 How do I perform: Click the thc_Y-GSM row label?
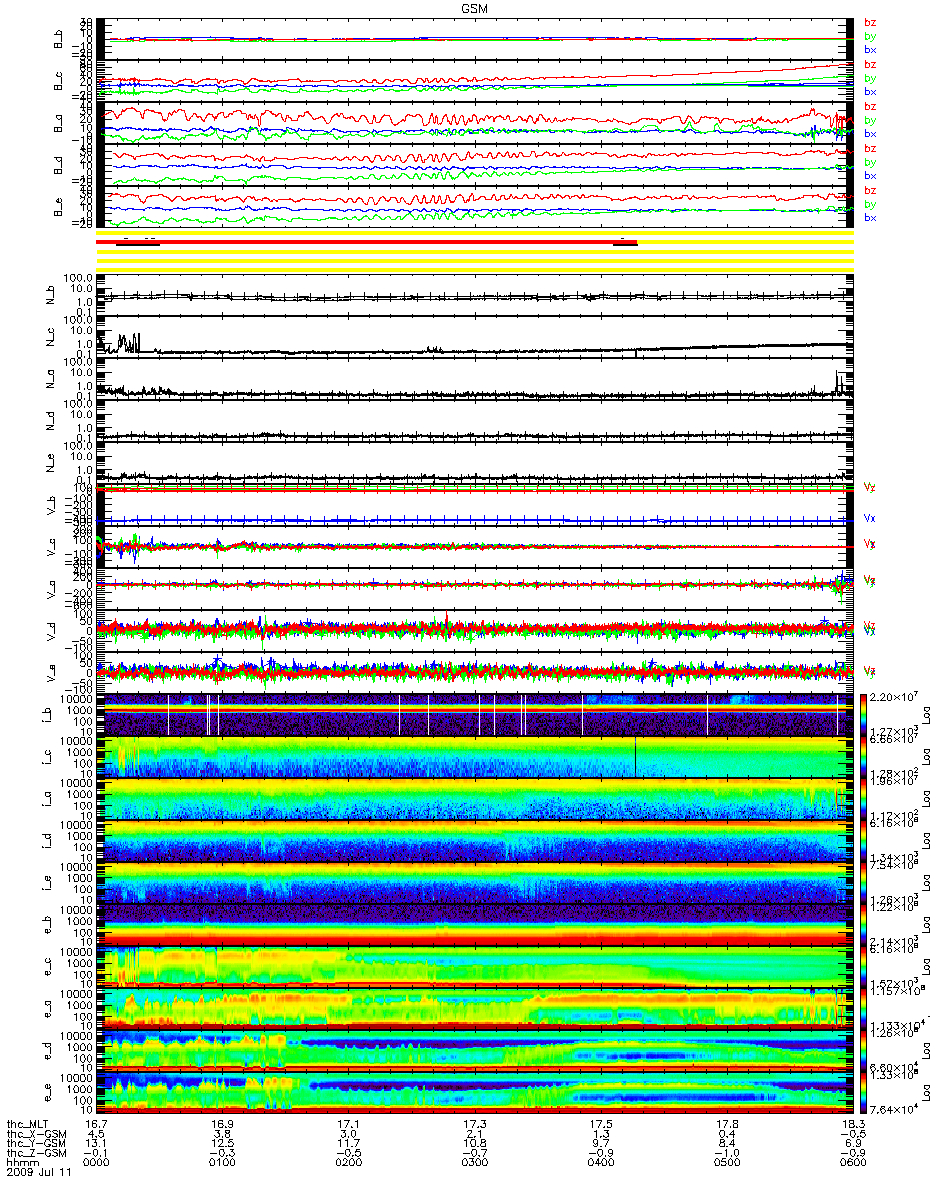coord(35,1145)
